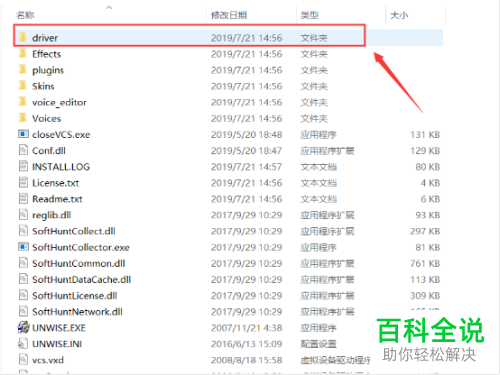This screenshot has width=500, height=375.
Task: Select the SoftHuntCommon.dll file name
Action: click(x=79, y=263)
